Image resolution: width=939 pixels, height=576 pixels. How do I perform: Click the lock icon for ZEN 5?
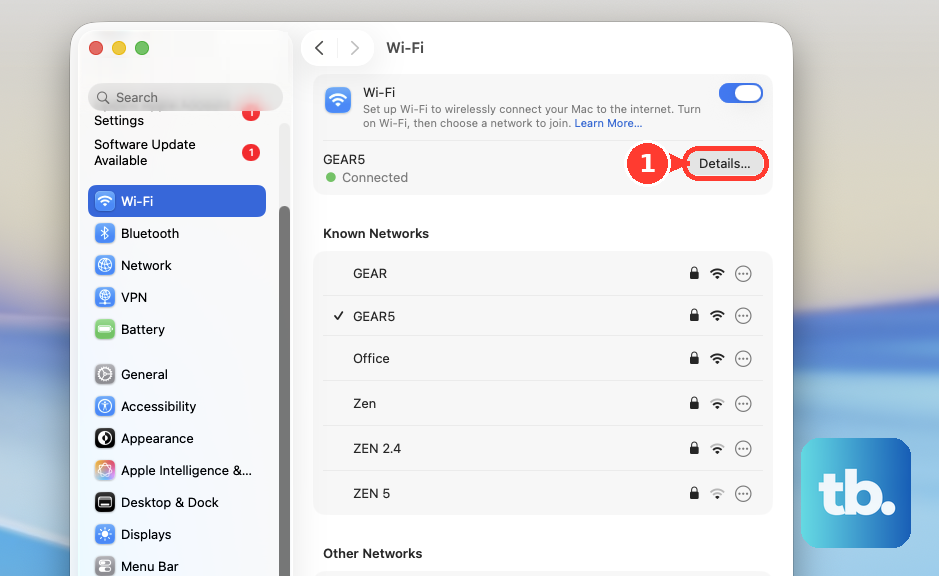(x=694, y=493)
